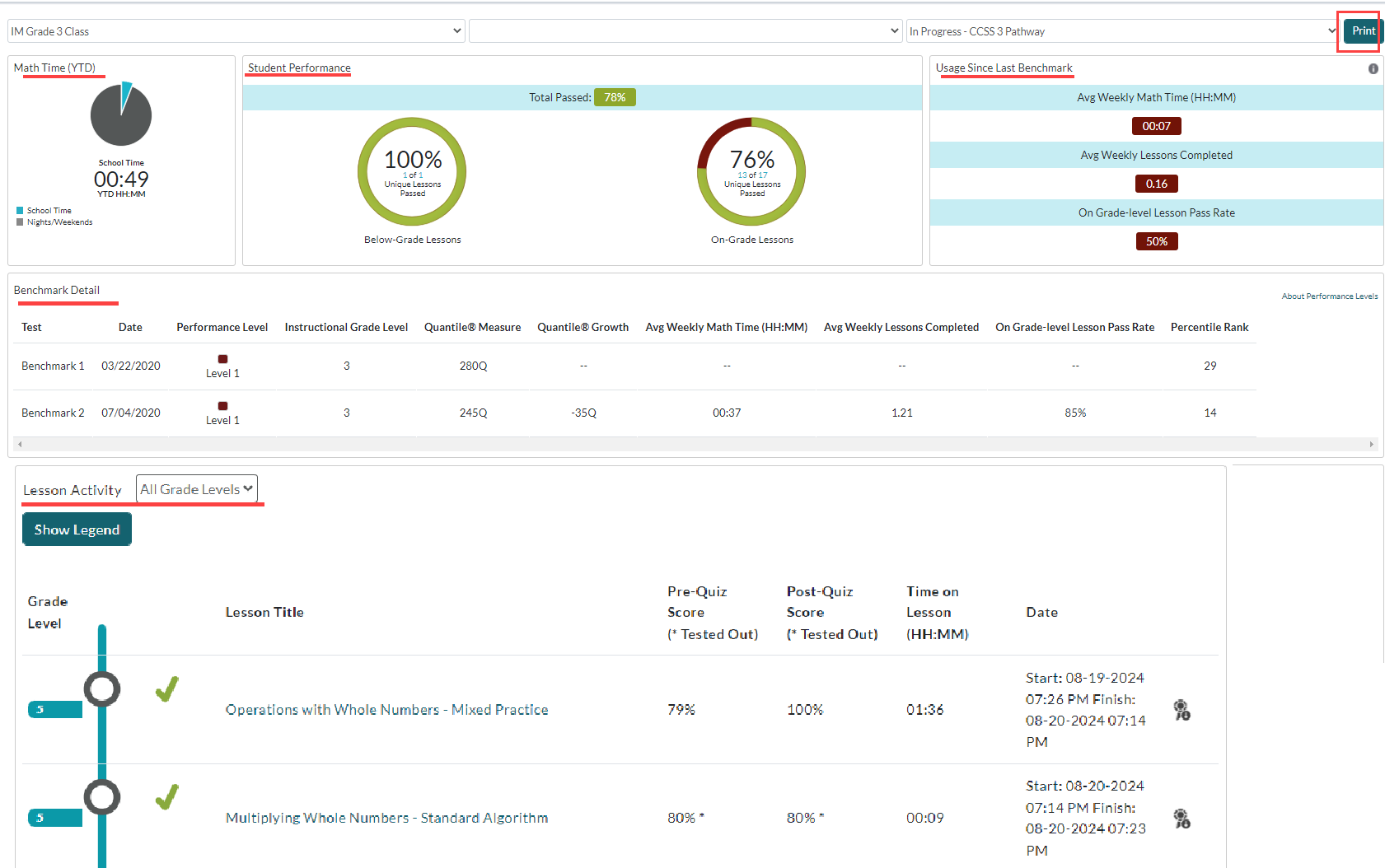Click the Percentile Rank column header

coord(1210,328)
